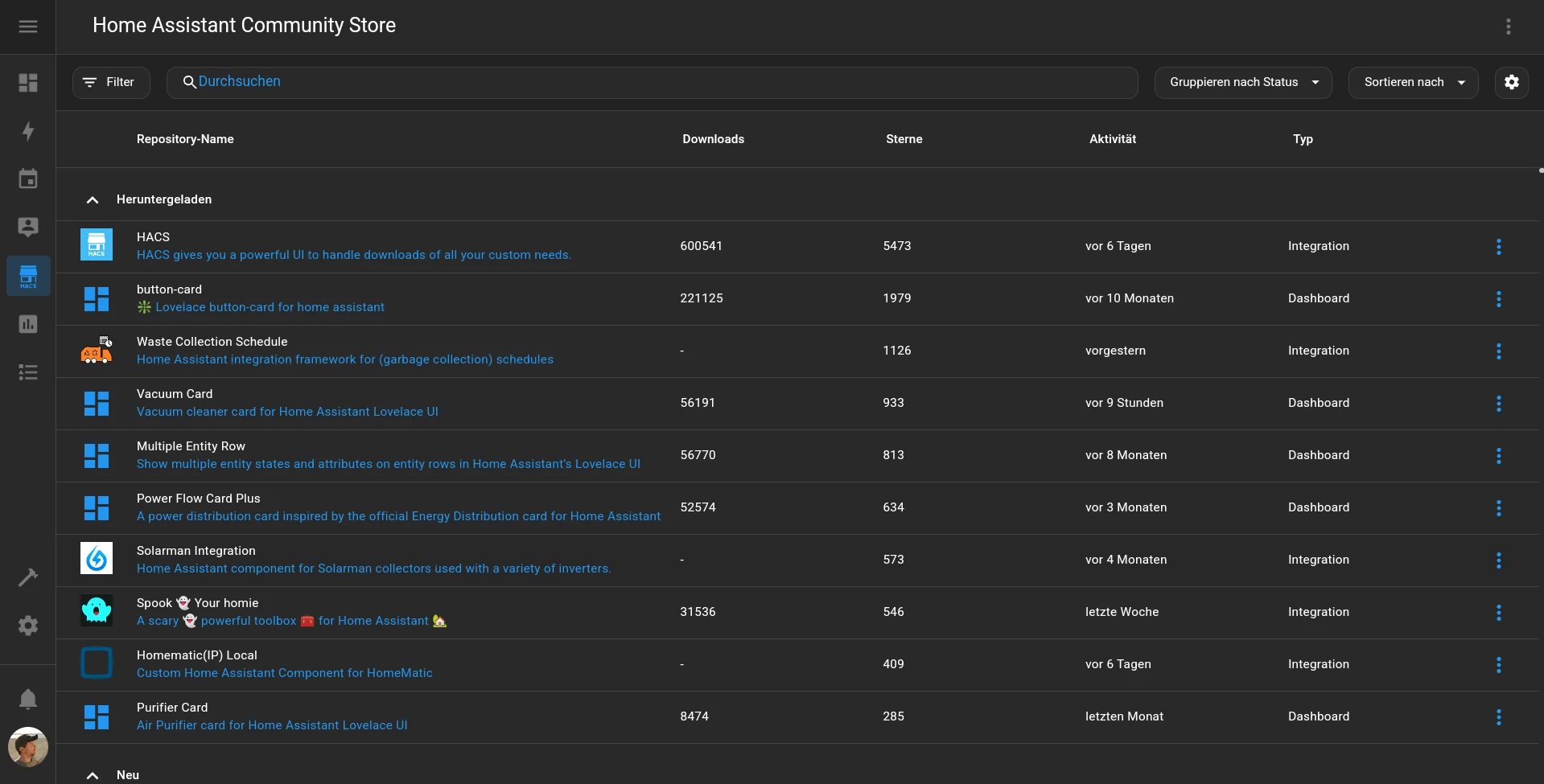The height and width of the screenshot is (784, 1544).
Task: Open the Overview dashboard sidebar icon
Action: [x=28, y=83]
